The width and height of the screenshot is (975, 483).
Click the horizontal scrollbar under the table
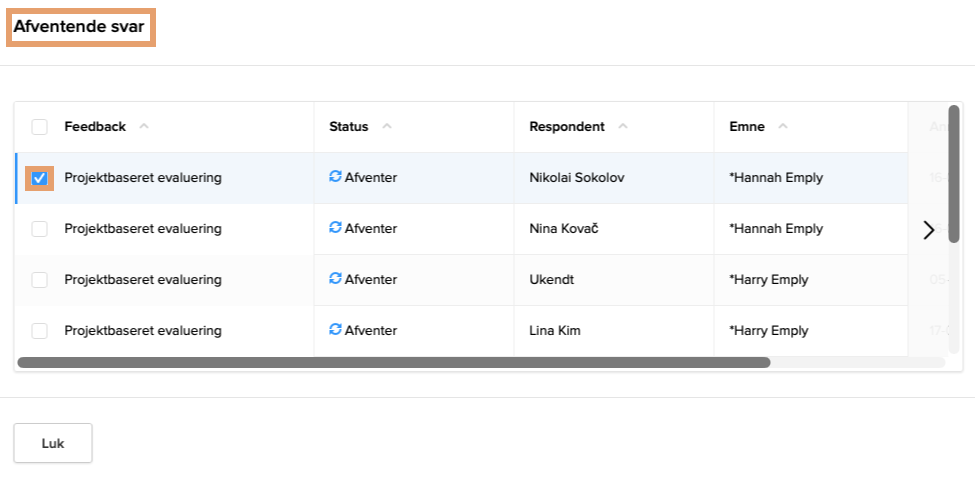pos(394,362)
